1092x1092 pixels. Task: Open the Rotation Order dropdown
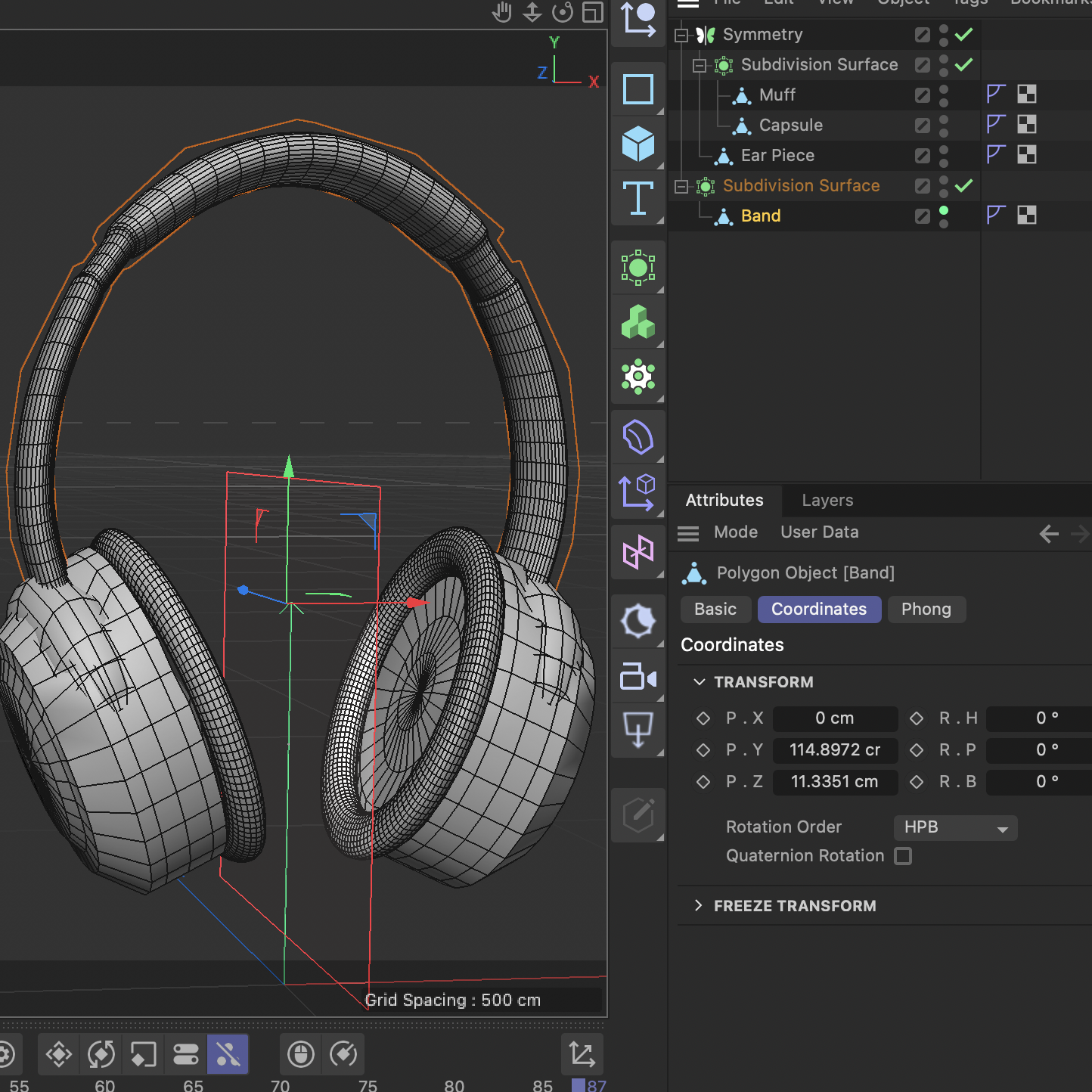(x=955, y=827)
